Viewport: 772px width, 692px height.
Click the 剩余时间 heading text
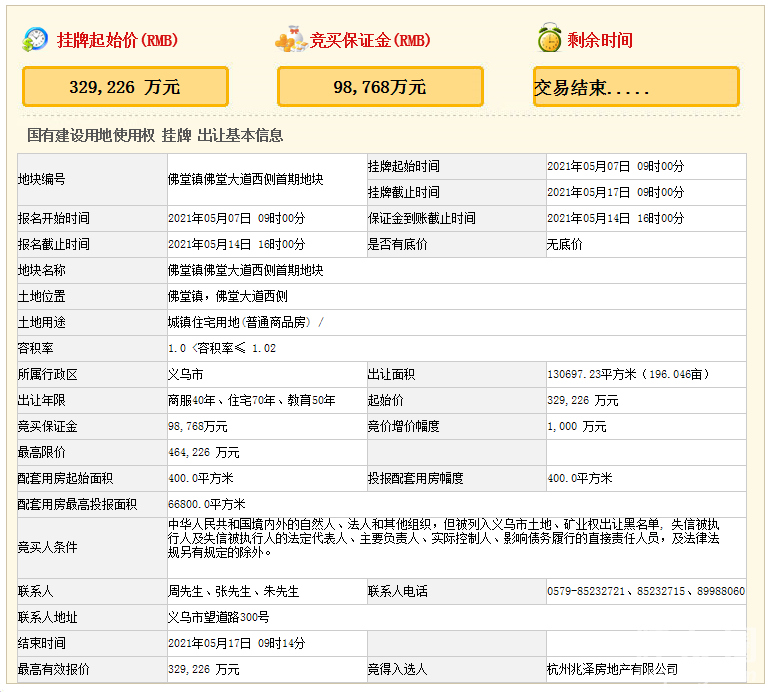click(600, 41)
